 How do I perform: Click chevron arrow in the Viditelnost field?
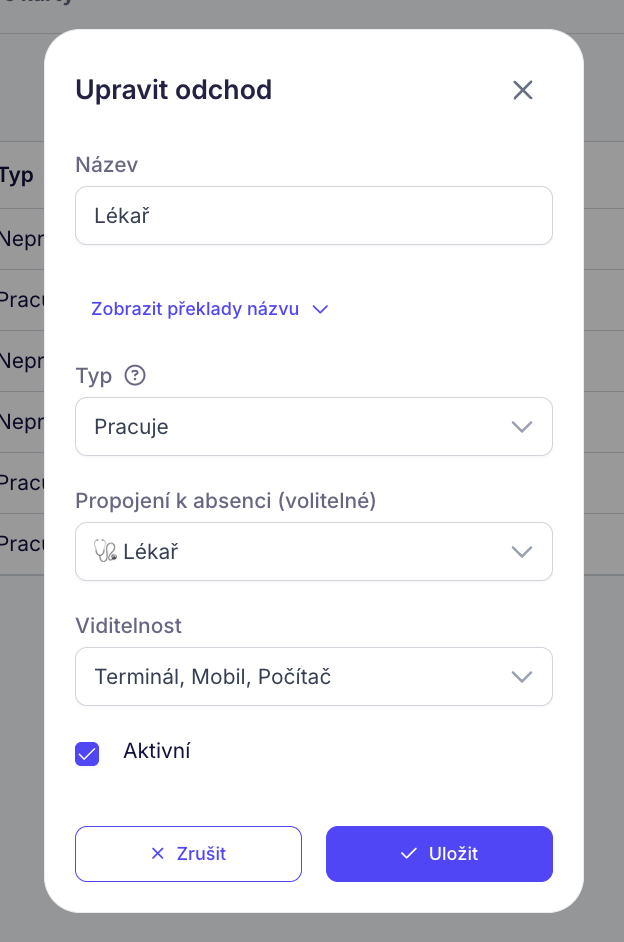click(521, 677)
